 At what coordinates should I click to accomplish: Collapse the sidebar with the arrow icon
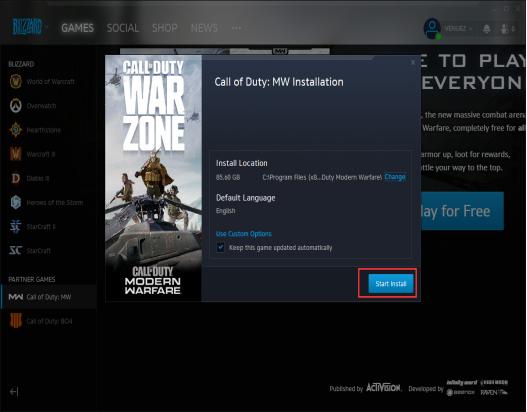[14, 392]
